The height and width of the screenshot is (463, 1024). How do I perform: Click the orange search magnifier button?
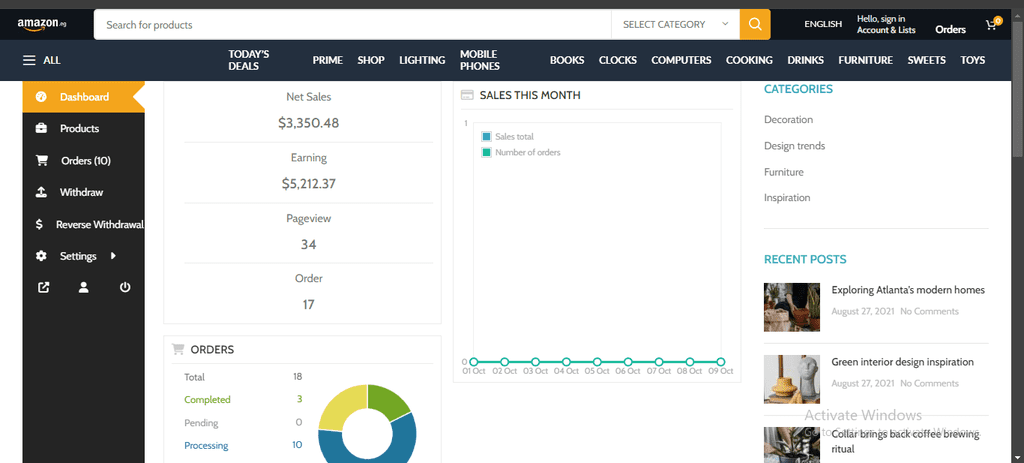point(755,24)
